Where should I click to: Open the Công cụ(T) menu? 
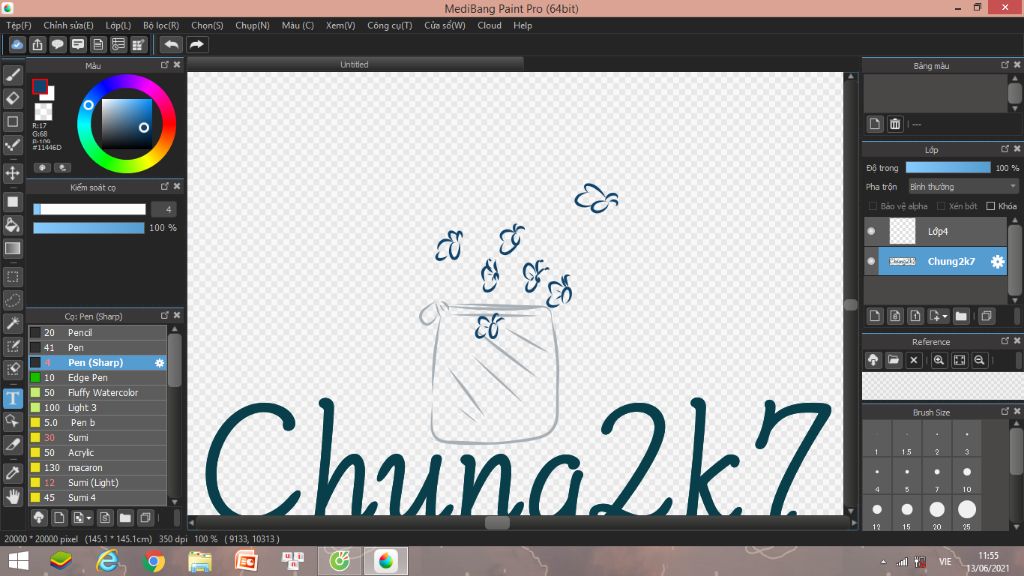tap(389, 25)
